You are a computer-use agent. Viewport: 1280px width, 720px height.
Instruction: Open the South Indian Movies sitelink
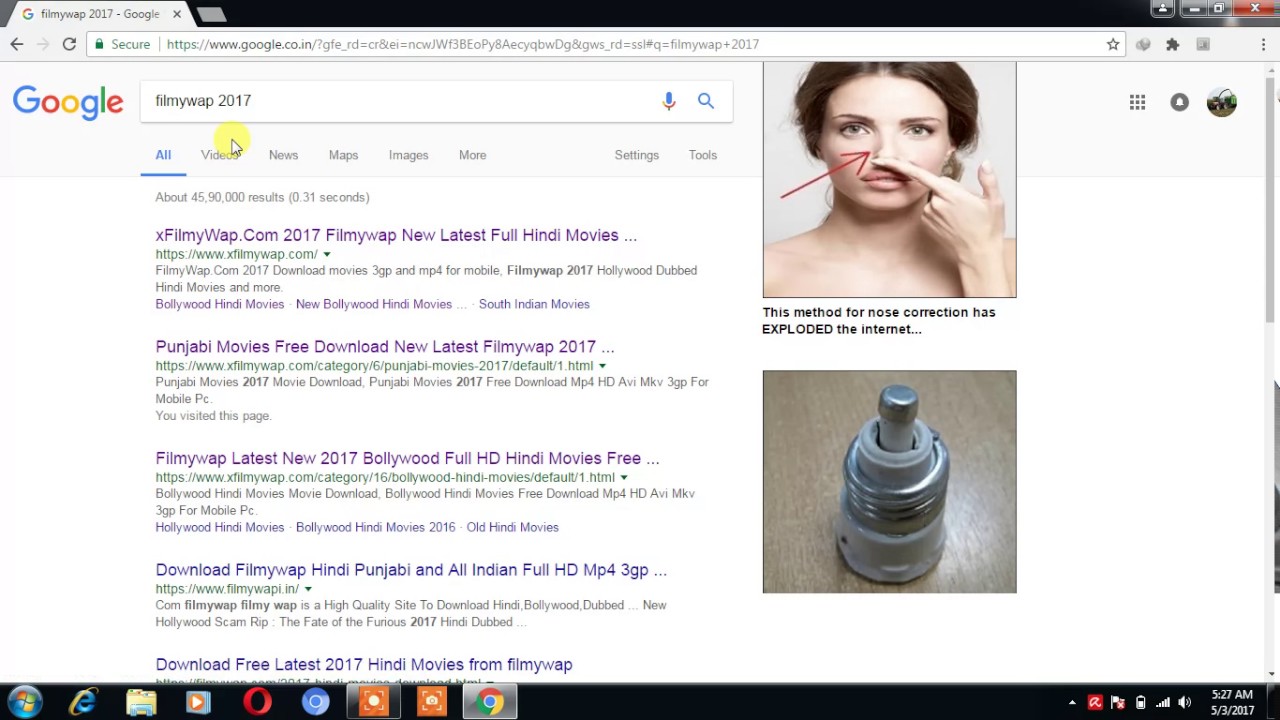coord(534,304)
